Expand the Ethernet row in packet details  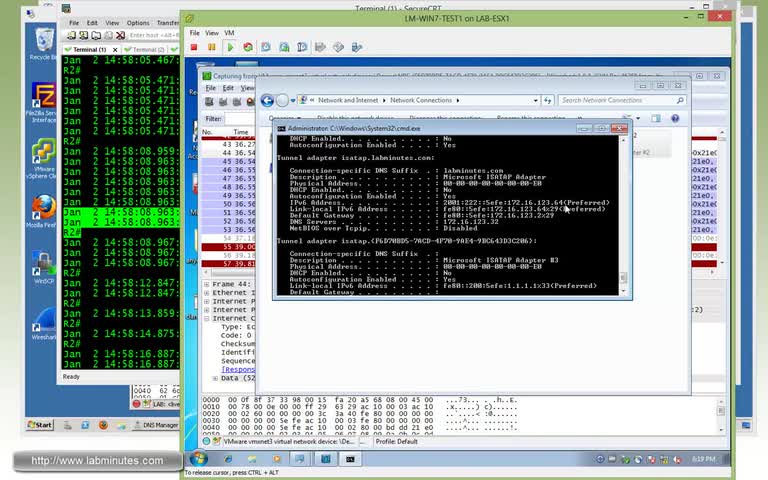click(207, 292)
